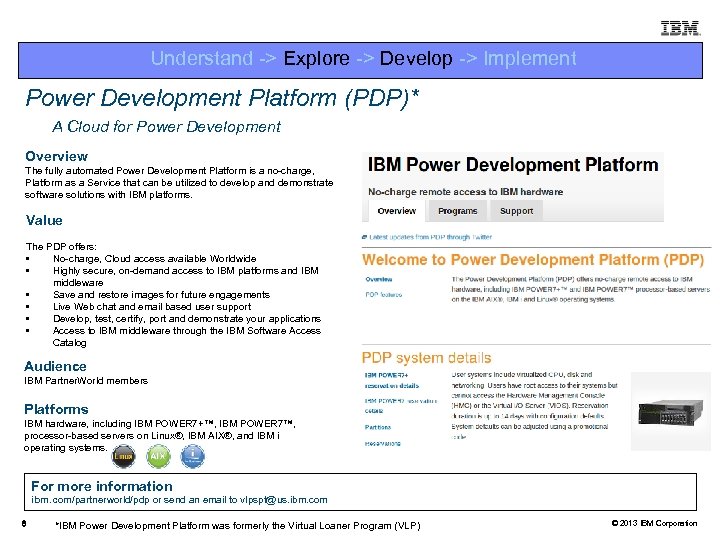Click the blue IBM i icon
This screenshot has width=720, height=540.
click(193, 456)
